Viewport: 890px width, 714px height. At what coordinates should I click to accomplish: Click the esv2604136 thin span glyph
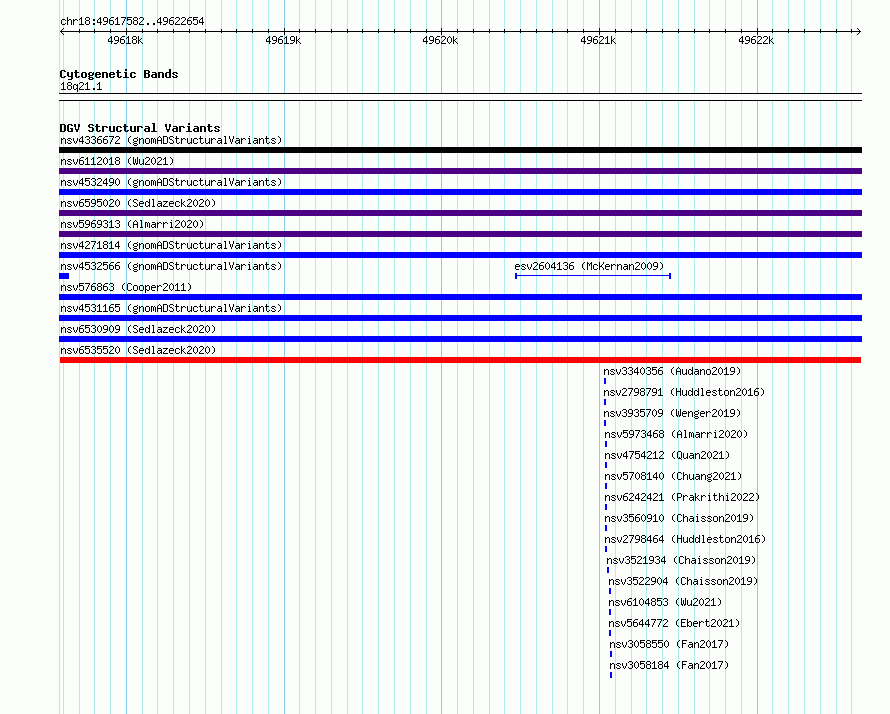click(593, 276)
